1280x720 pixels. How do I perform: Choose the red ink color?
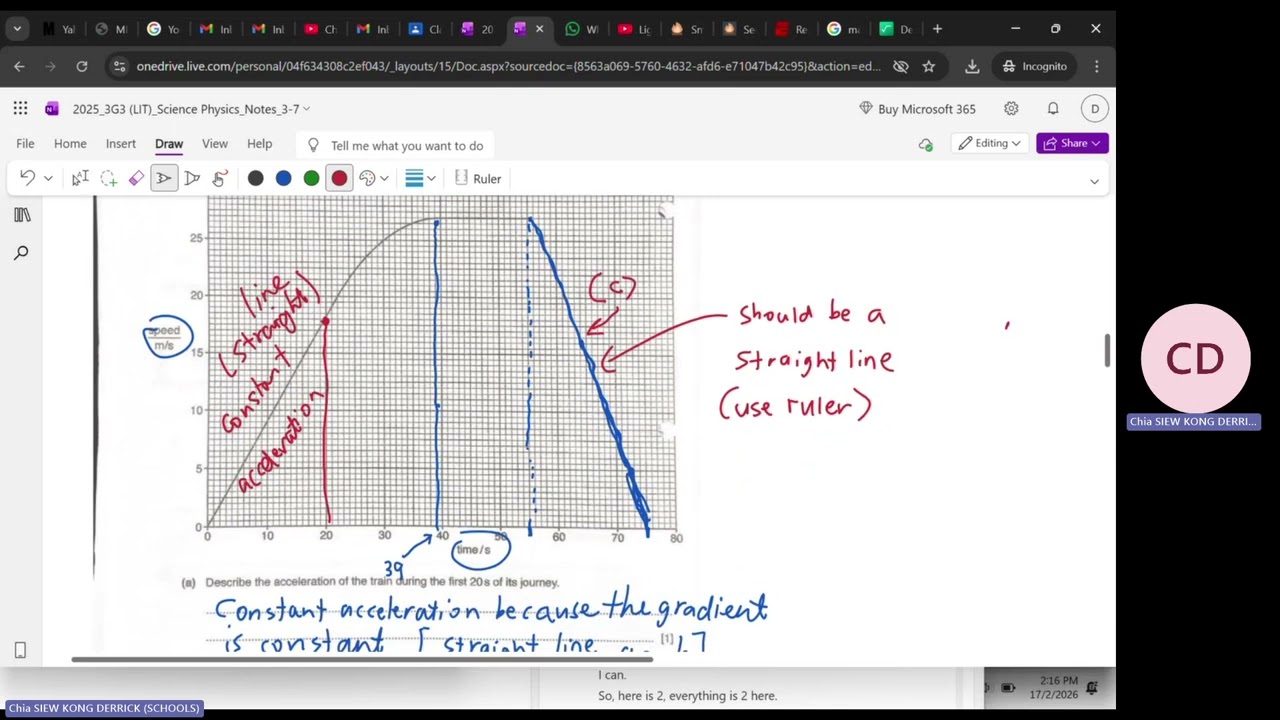[340, 178]
